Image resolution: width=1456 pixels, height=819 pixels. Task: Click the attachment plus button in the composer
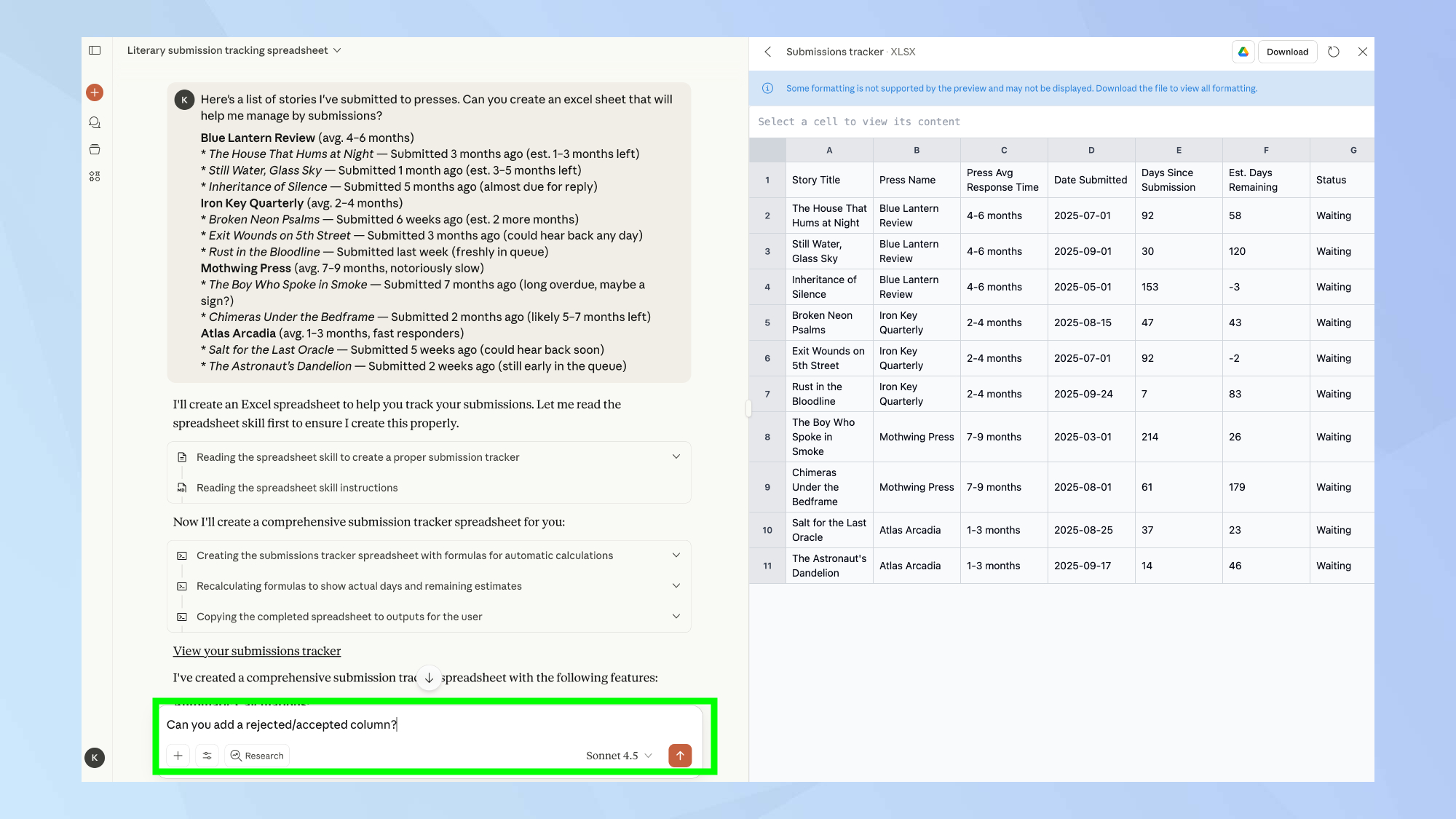click(x=178, y=756)
